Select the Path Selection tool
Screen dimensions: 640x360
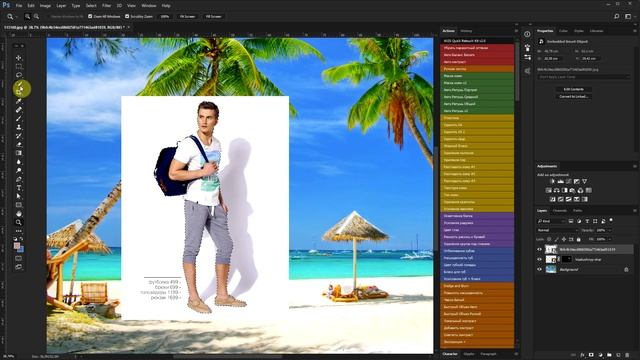point(19,196)
